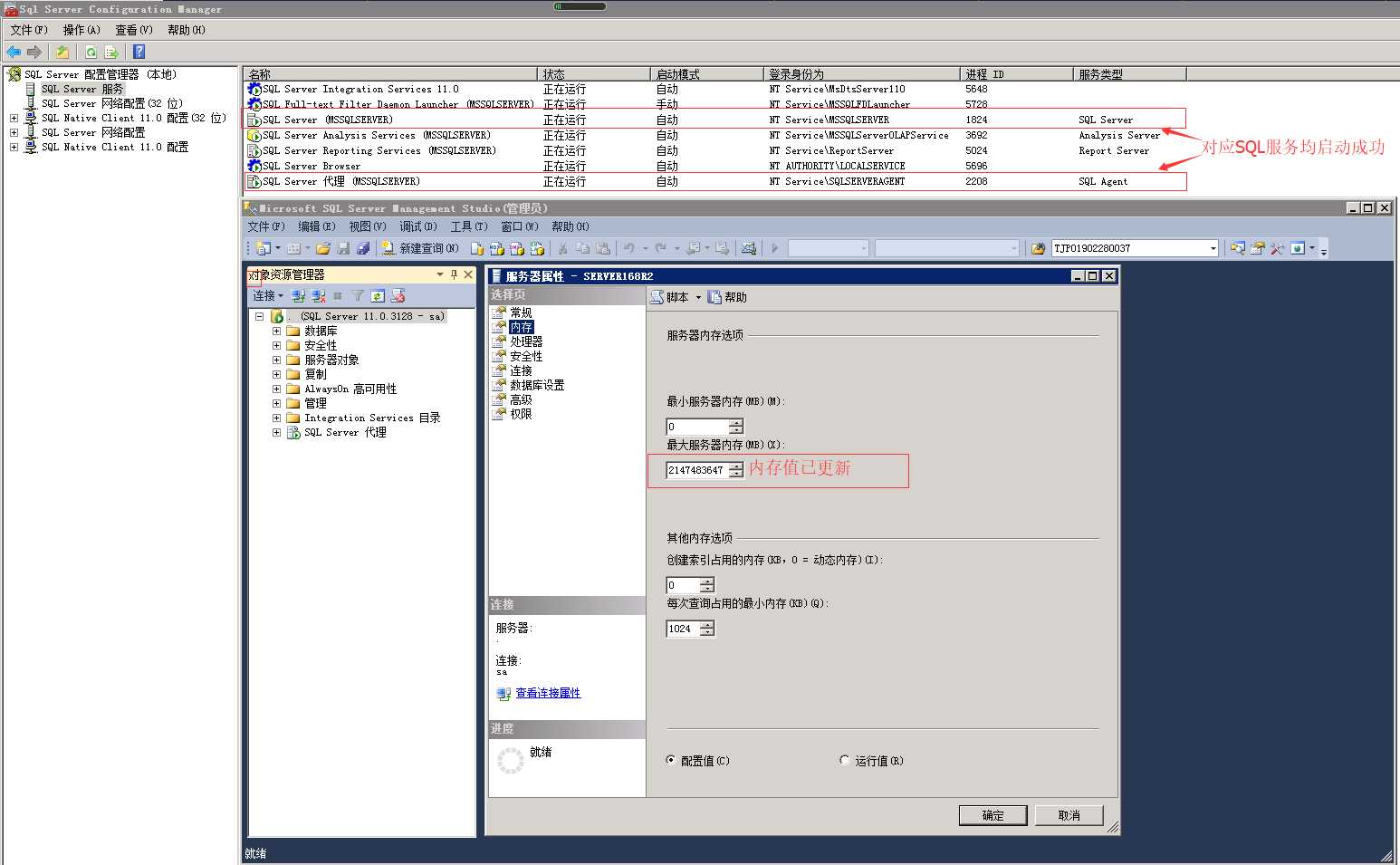Select the 高级 page in server properties

tap(521, 399)
